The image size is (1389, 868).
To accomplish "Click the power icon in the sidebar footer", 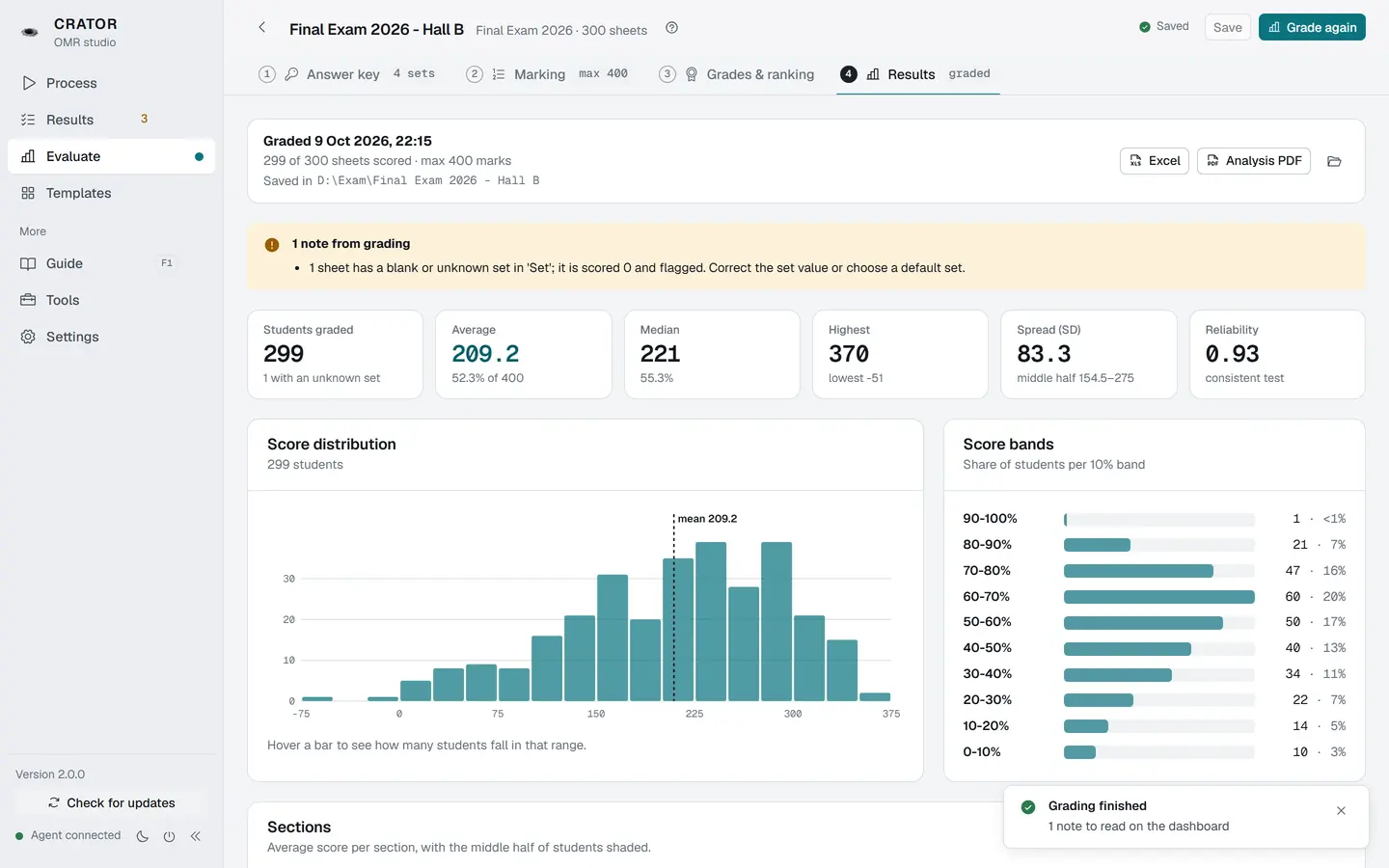I will 169,836.
